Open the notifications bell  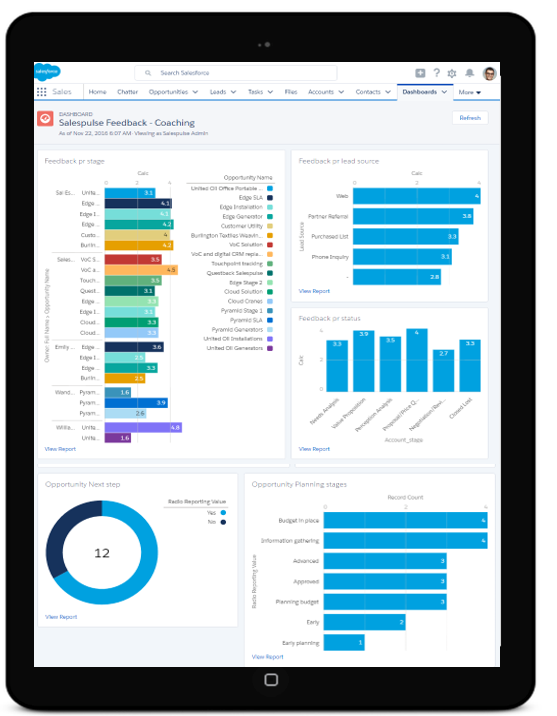(x=469, y=73)
